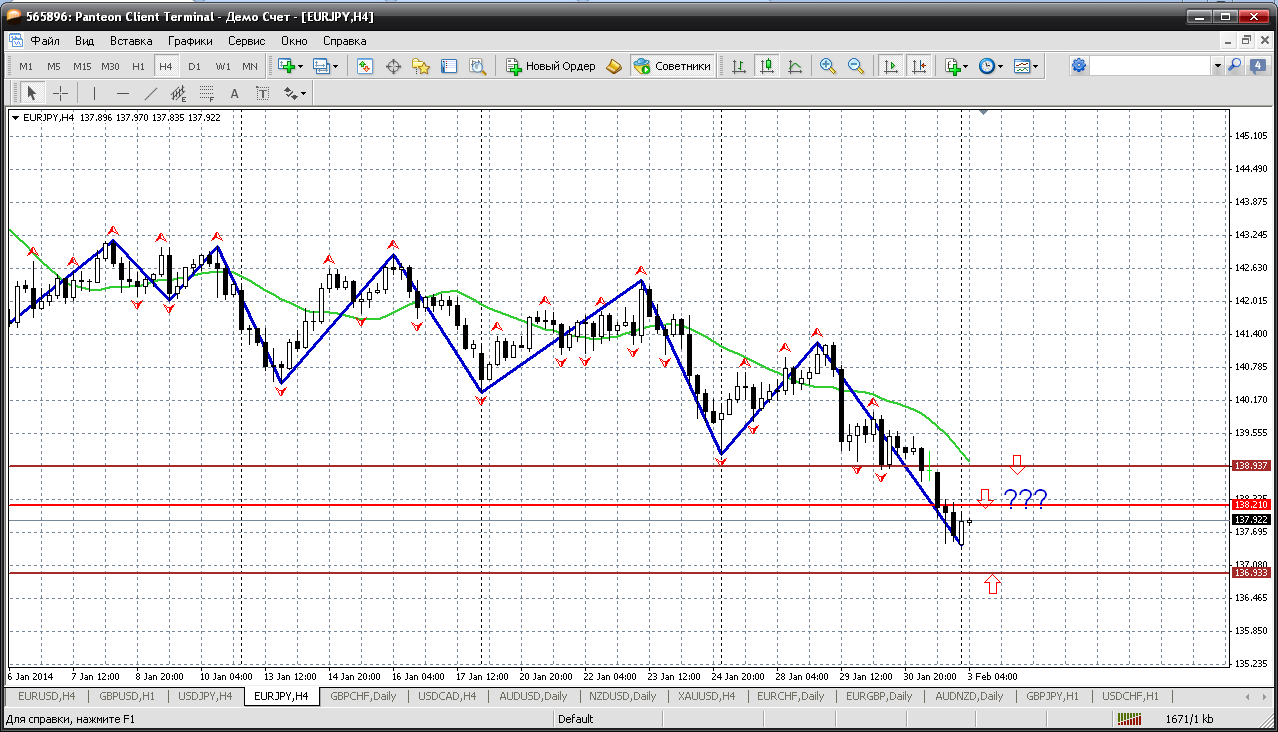This screenshot has width=1278, height=732.
Task: Open the Файл menu
Action: 45,41
